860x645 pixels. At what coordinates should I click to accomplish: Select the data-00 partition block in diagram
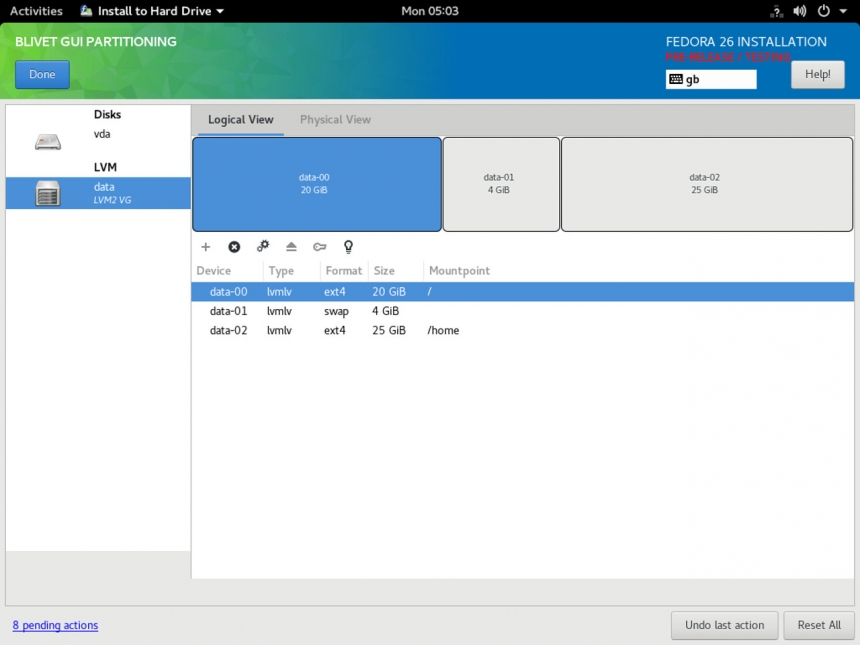(316, 183)
